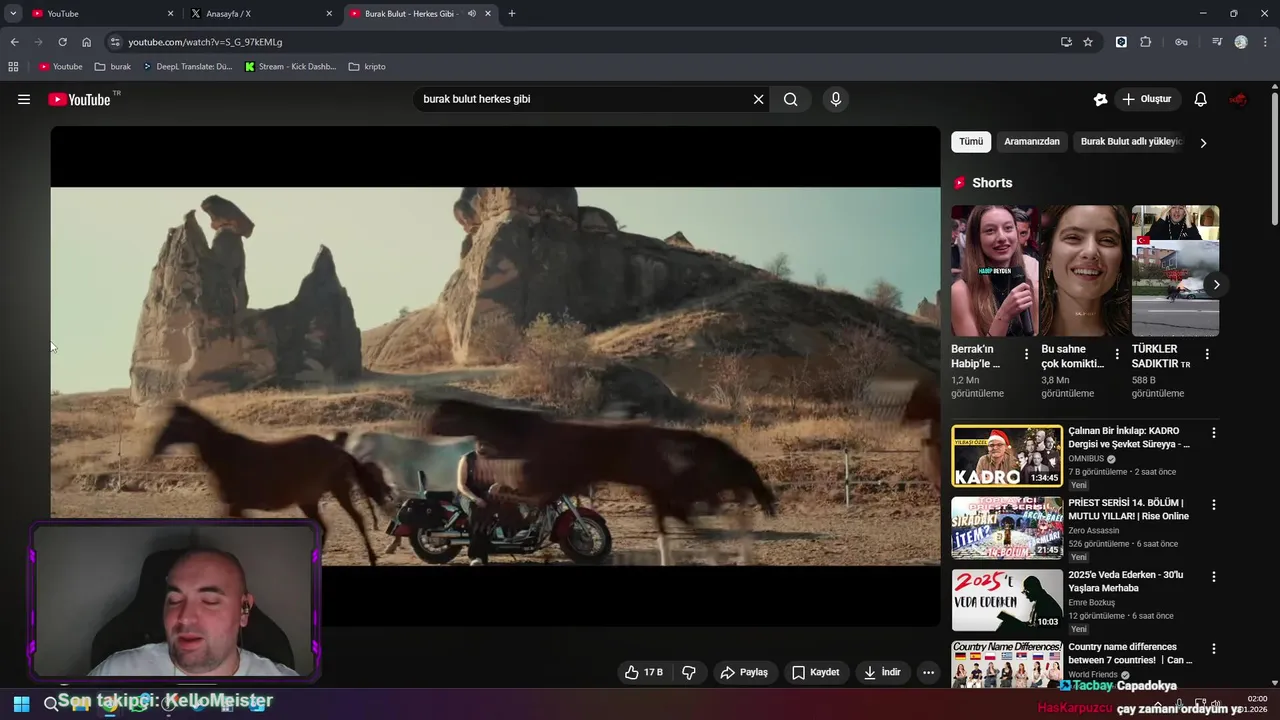This screenshot has height=720, width=1280.
Task: Open the Windows Start button
Action: point(21,704)
